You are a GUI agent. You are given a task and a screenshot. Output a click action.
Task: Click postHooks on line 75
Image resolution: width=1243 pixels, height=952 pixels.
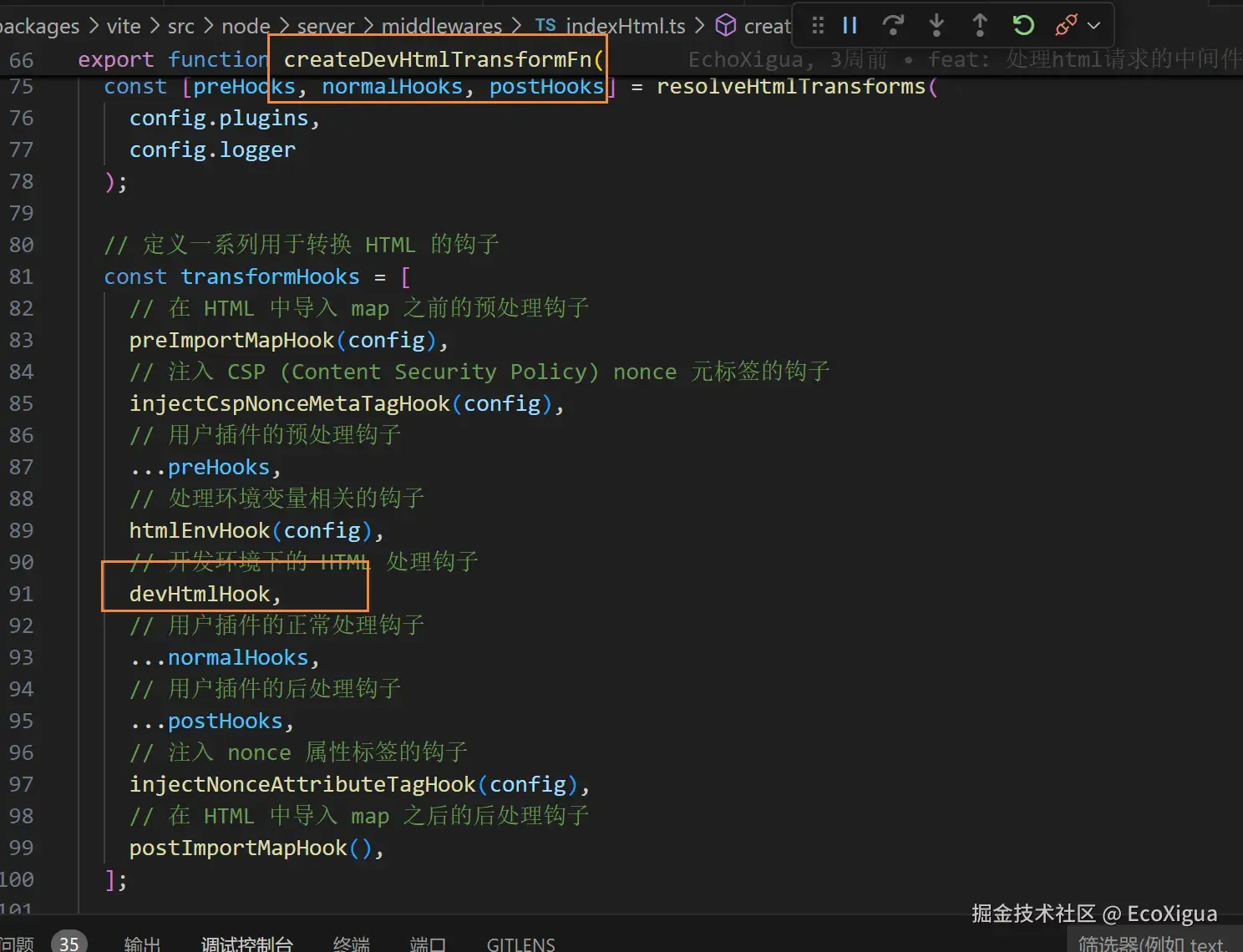point(546,87)
